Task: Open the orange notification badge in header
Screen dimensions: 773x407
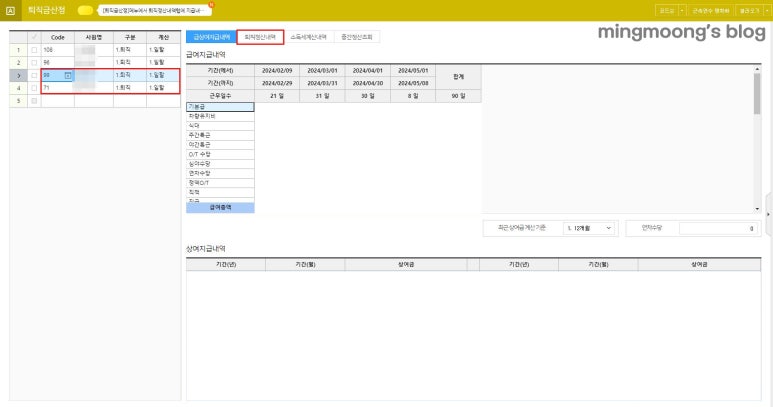Action: click(x=211, y=4)
